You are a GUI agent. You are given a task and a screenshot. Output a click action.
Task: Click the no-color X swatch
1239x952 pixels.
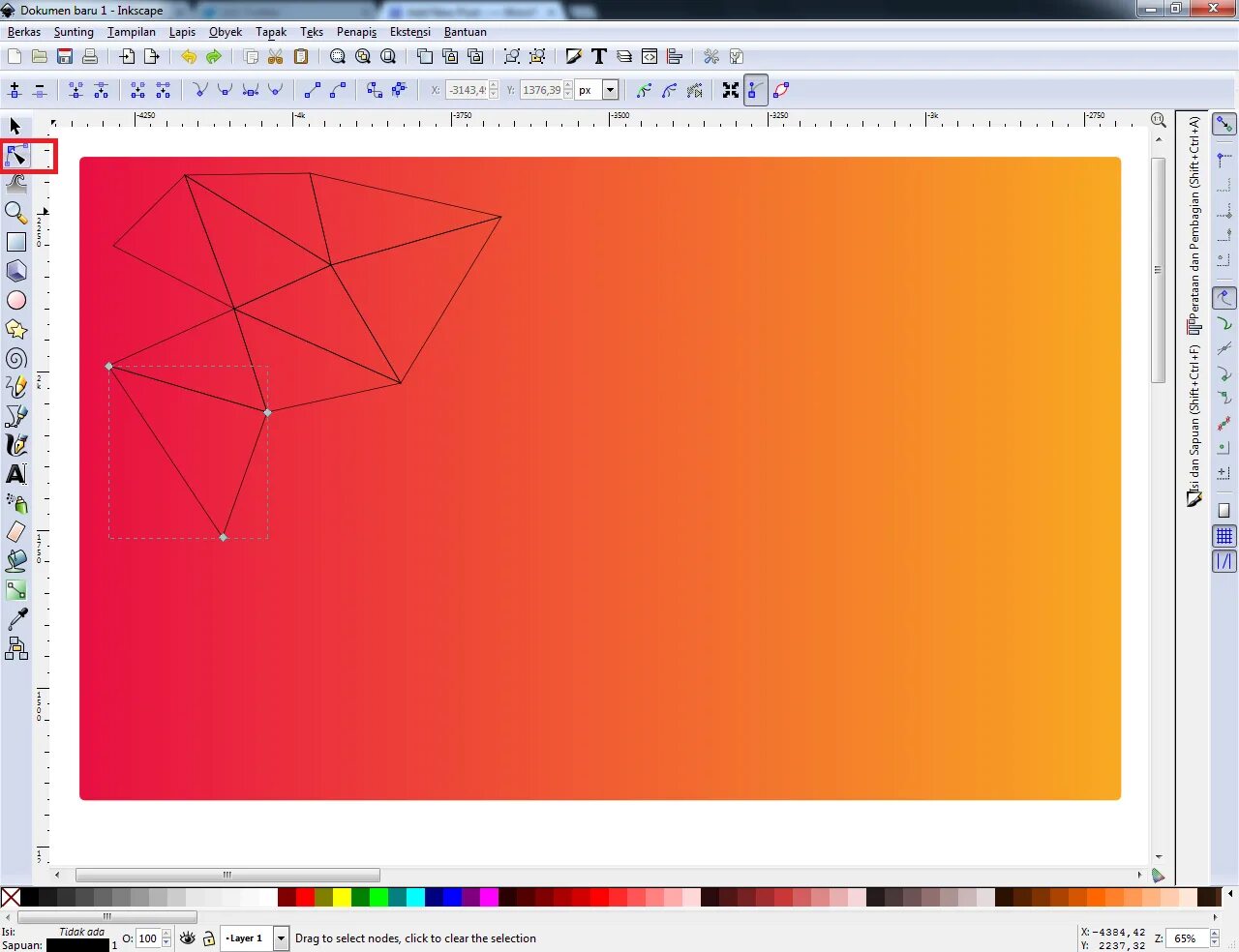click(x=11, y=897)
